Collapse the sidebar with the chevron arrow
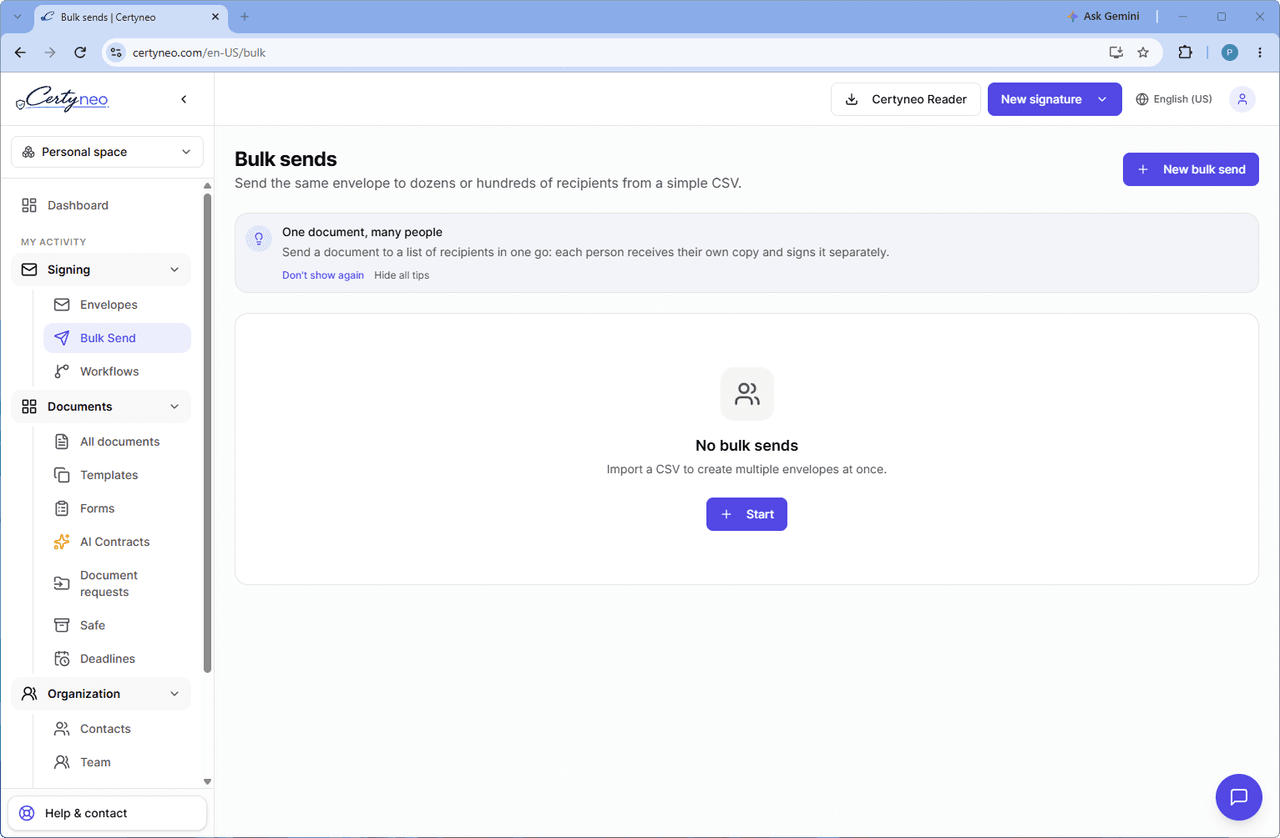The height and width of the screenshot is (838, 1280). (184, 99)
